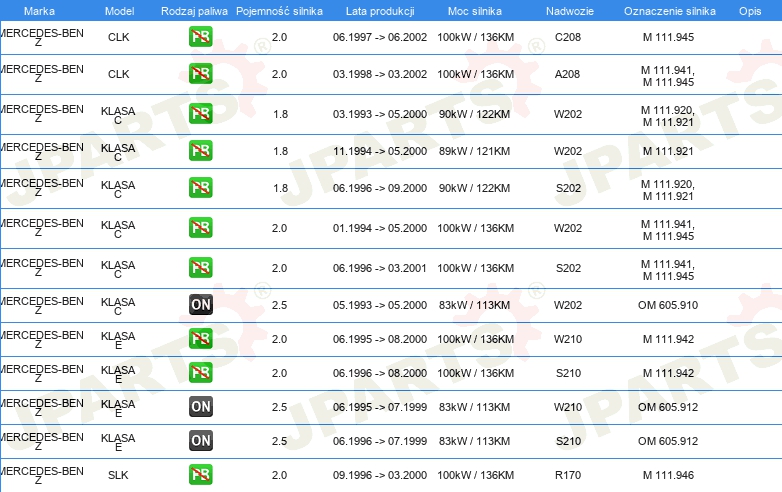Click engine code M 111.945 in C208 row
This screenshot has width=782, height=492.
(668, 37)
